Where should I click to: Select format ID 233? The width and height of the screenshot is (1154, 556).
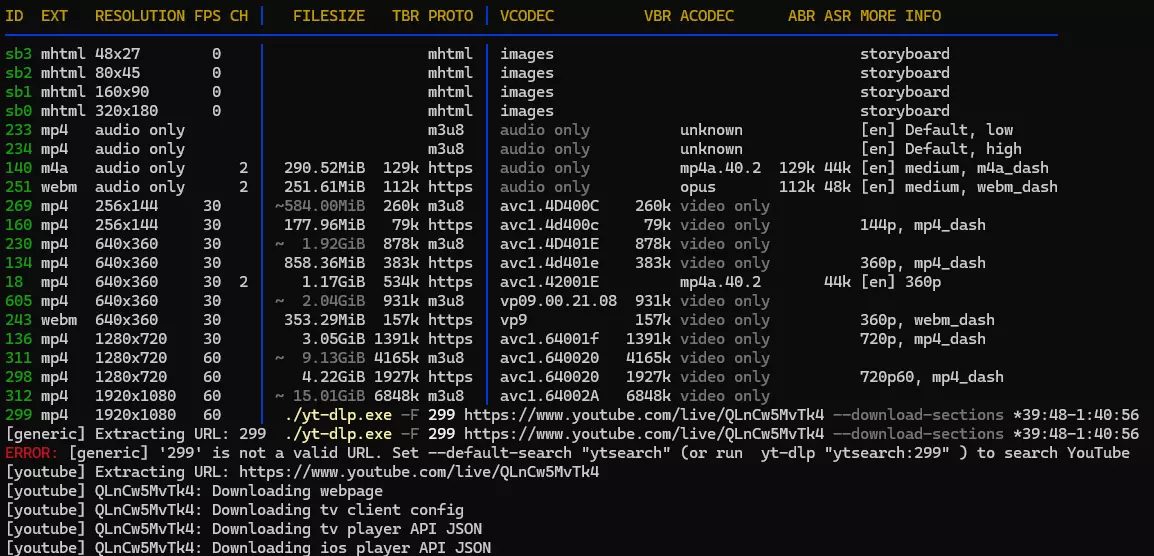click(x=18, y=130)
